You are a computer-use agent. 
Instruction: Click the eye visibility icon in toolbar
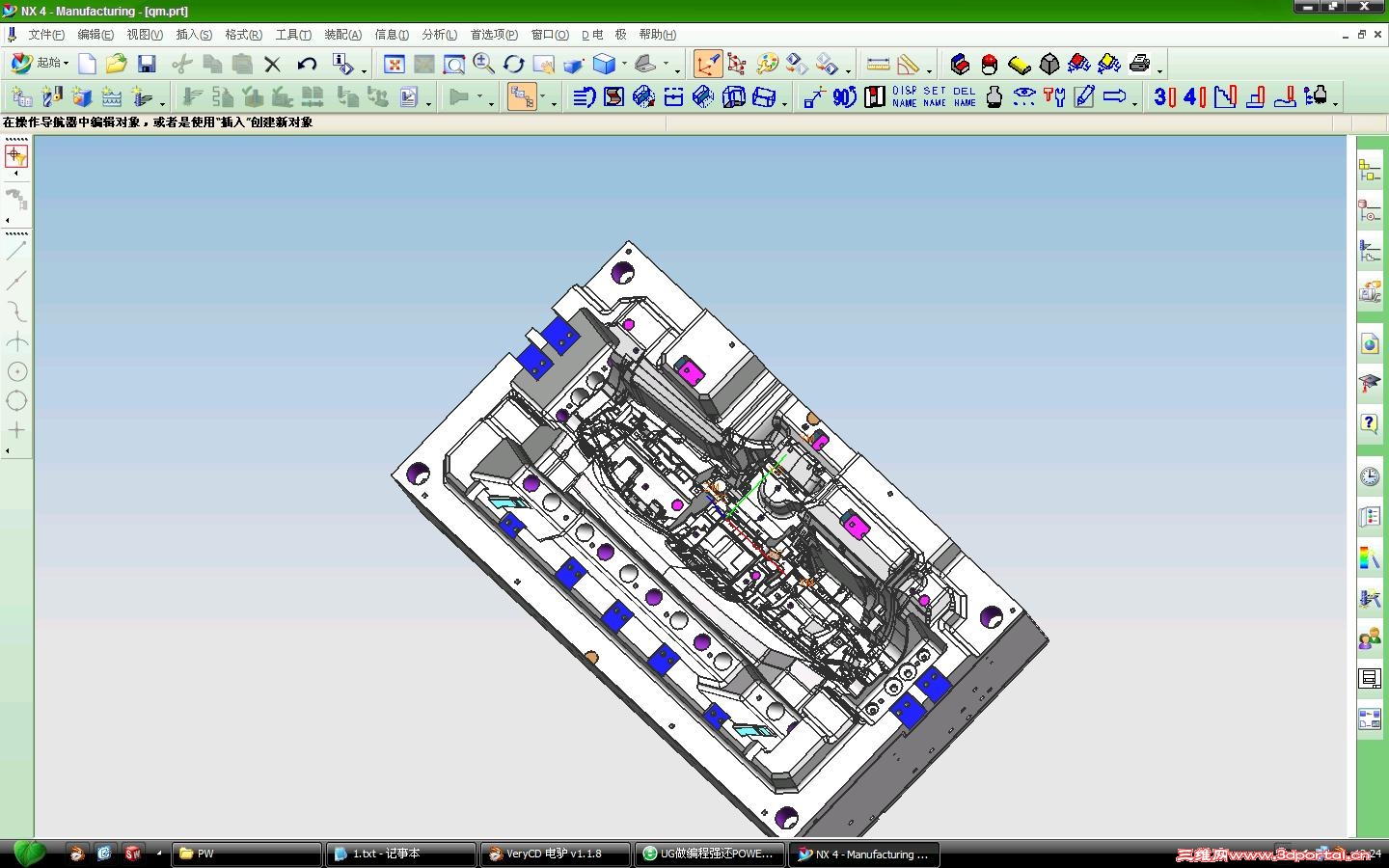1024,96
